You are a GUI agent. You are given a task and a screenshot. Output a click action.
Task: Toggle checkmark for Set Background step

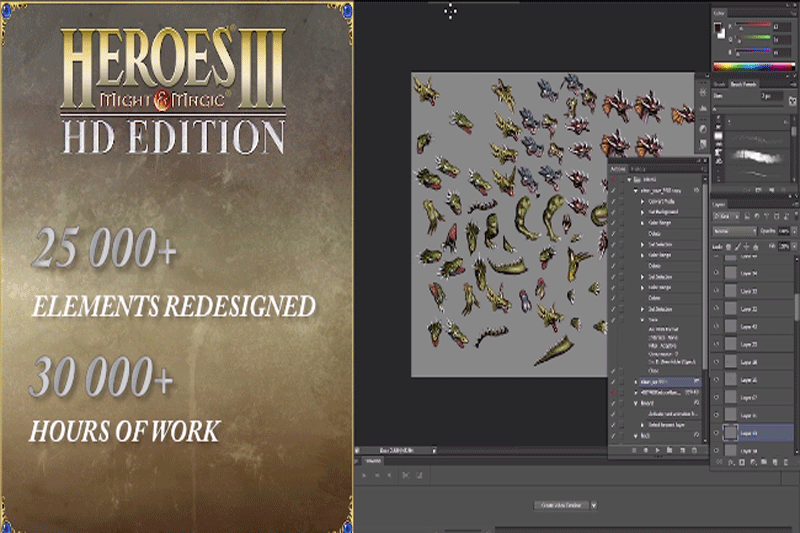coord(614,212)
